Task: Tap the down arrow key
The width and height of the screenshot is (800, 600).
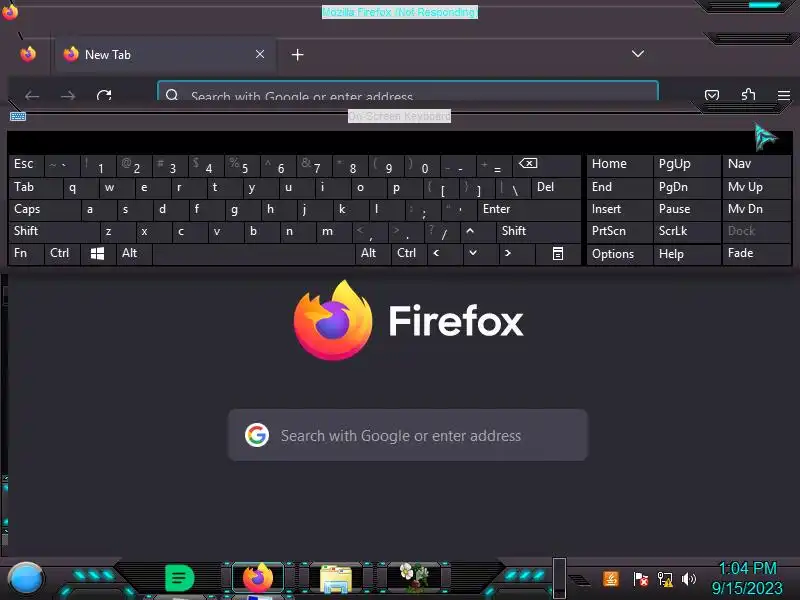Action: (x=480, y=254)
